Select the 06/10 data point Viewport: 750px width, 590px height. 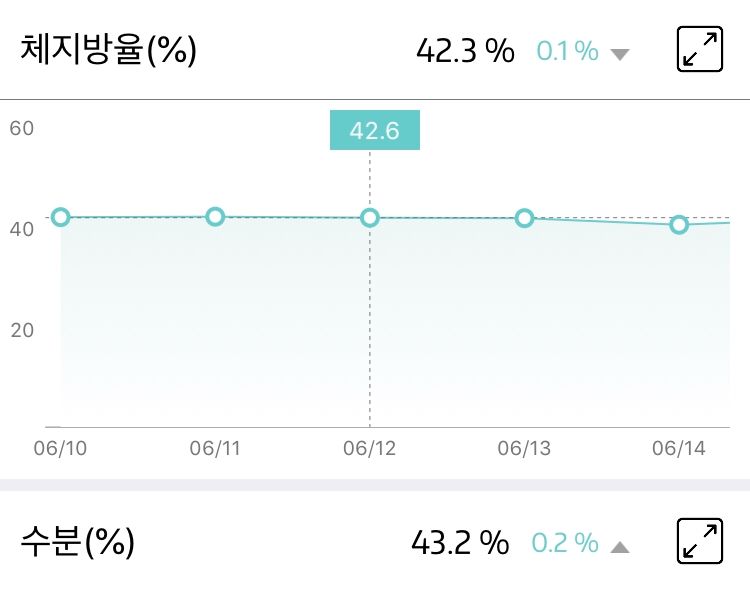click(61, 217)
